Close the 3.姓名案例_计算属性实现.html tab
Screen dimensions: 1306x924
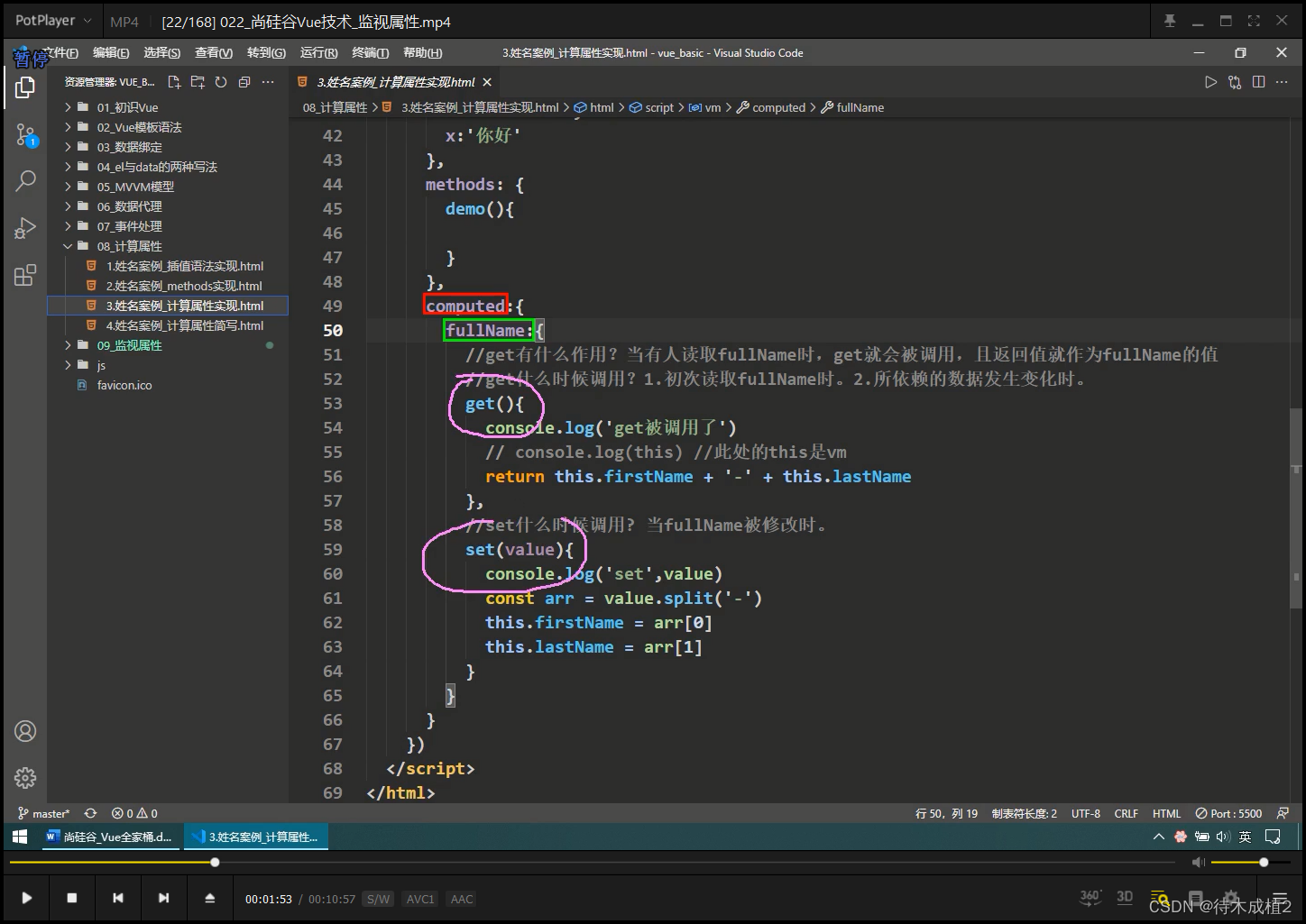487,82
